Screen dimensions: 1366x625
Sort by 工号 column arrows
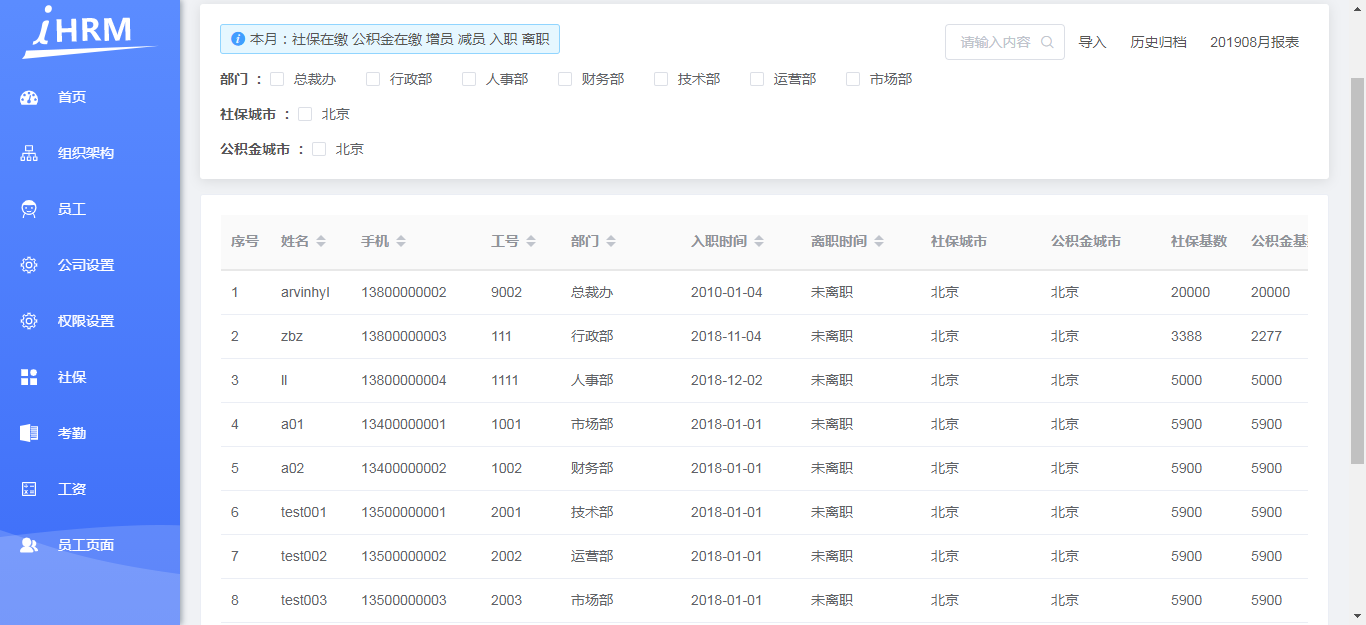[531, 241]
